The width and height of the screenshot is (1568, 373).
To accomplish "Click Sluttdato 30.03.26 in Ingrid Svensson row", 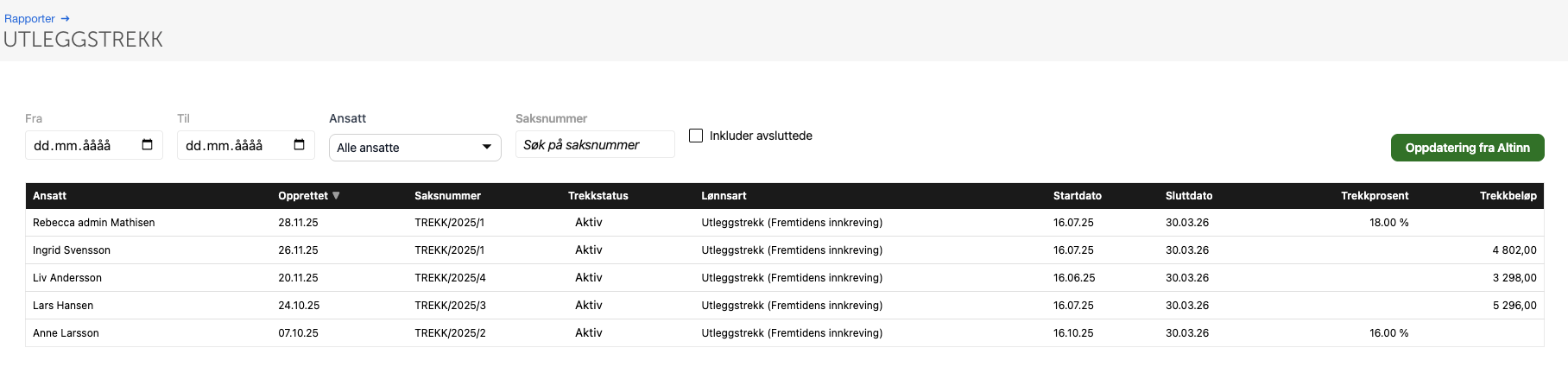I will click(x=1187, y=250).
